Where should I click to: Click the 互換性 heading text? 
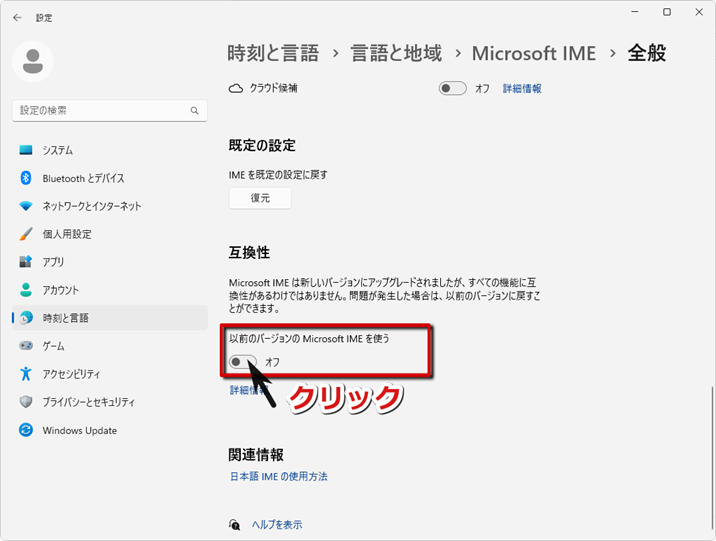pos(249,252)
